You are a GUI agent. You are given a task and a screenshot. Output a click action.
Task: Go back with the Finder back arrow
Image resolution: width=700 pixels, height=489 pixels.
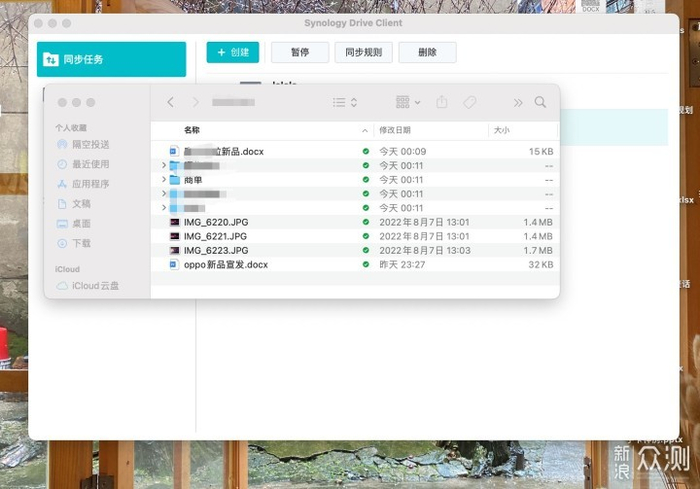171,102
